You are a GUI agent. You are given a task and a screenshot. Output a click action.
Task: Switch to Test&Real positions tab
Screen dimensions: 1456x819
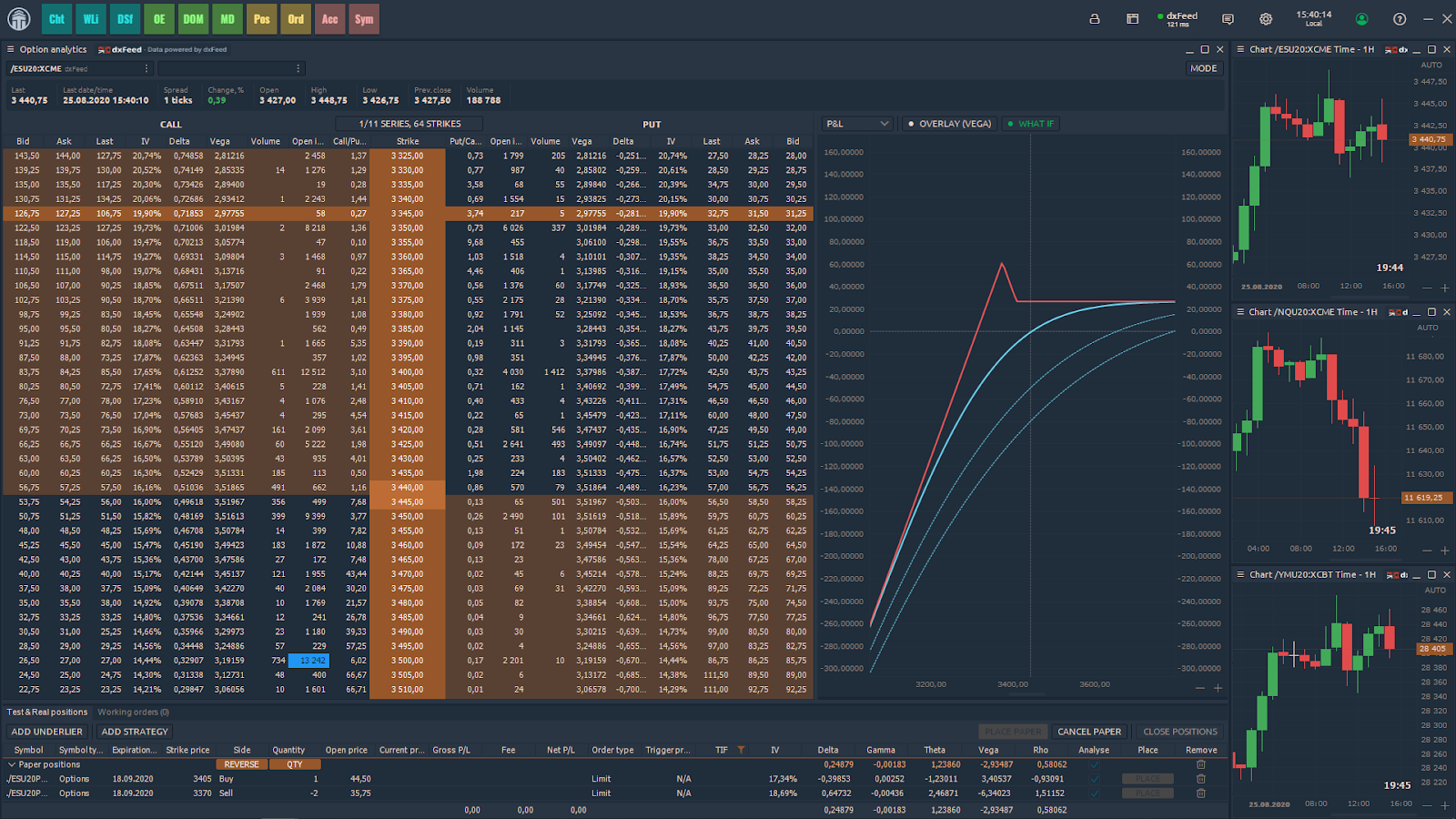47,712
